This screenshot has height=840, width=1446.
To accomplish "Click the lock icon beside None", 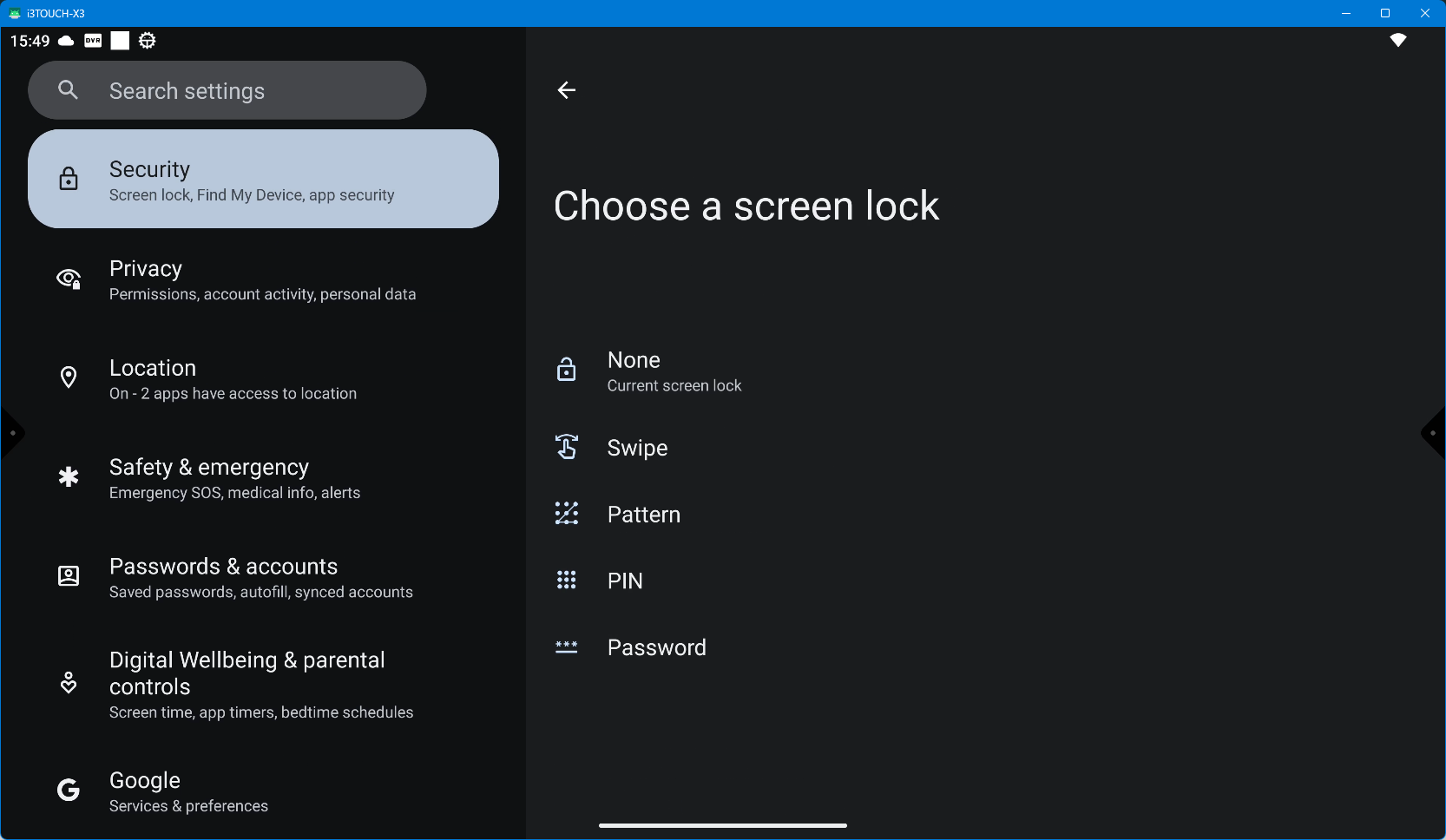I will pyautogui.click(x=567, y=370).
